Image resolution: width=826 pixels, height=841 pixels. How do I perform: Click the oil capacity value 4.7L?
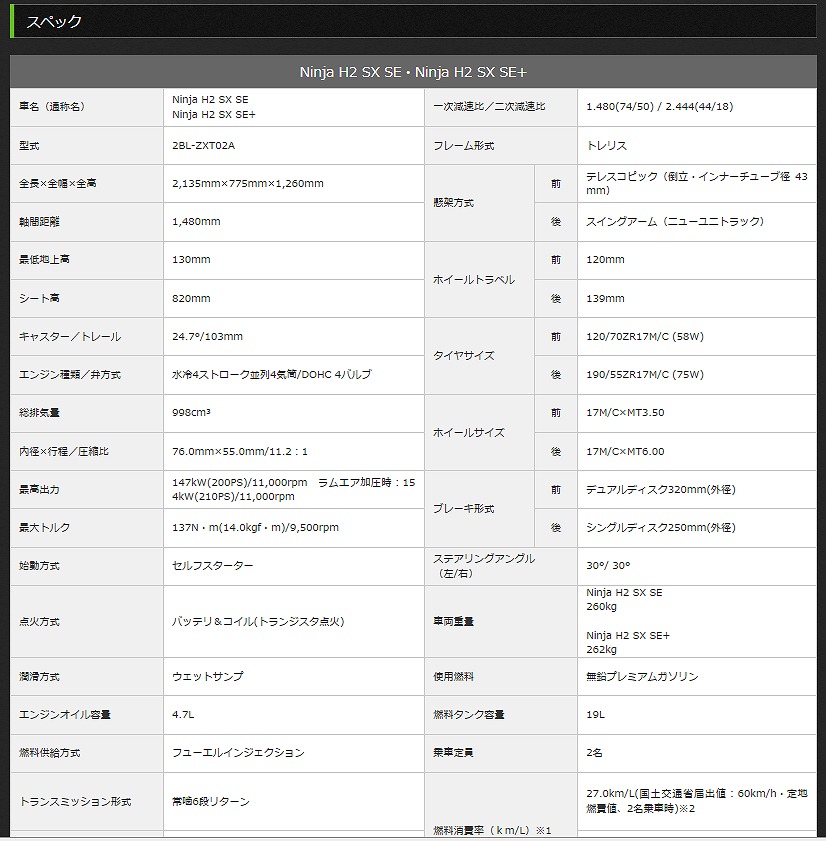click(183, 715)
